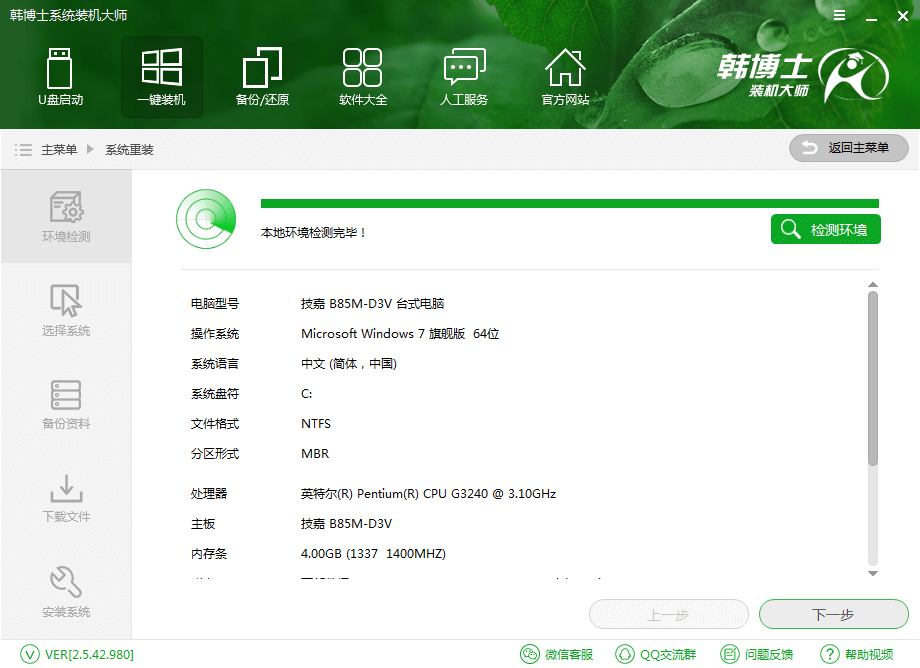The image size is (920, 668).
Task: Click 中文 (简体，中国) language value
Action: (x=349, y=364)
